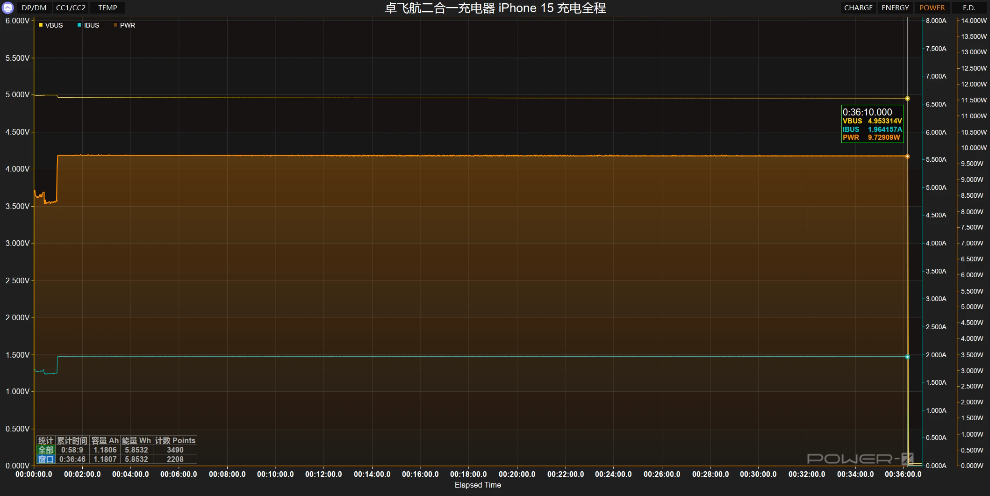Click the 00:36:00.0 time axis tick
Image resolution: width=990 pixels, height=496 pixels.
[x=903, y=474]
